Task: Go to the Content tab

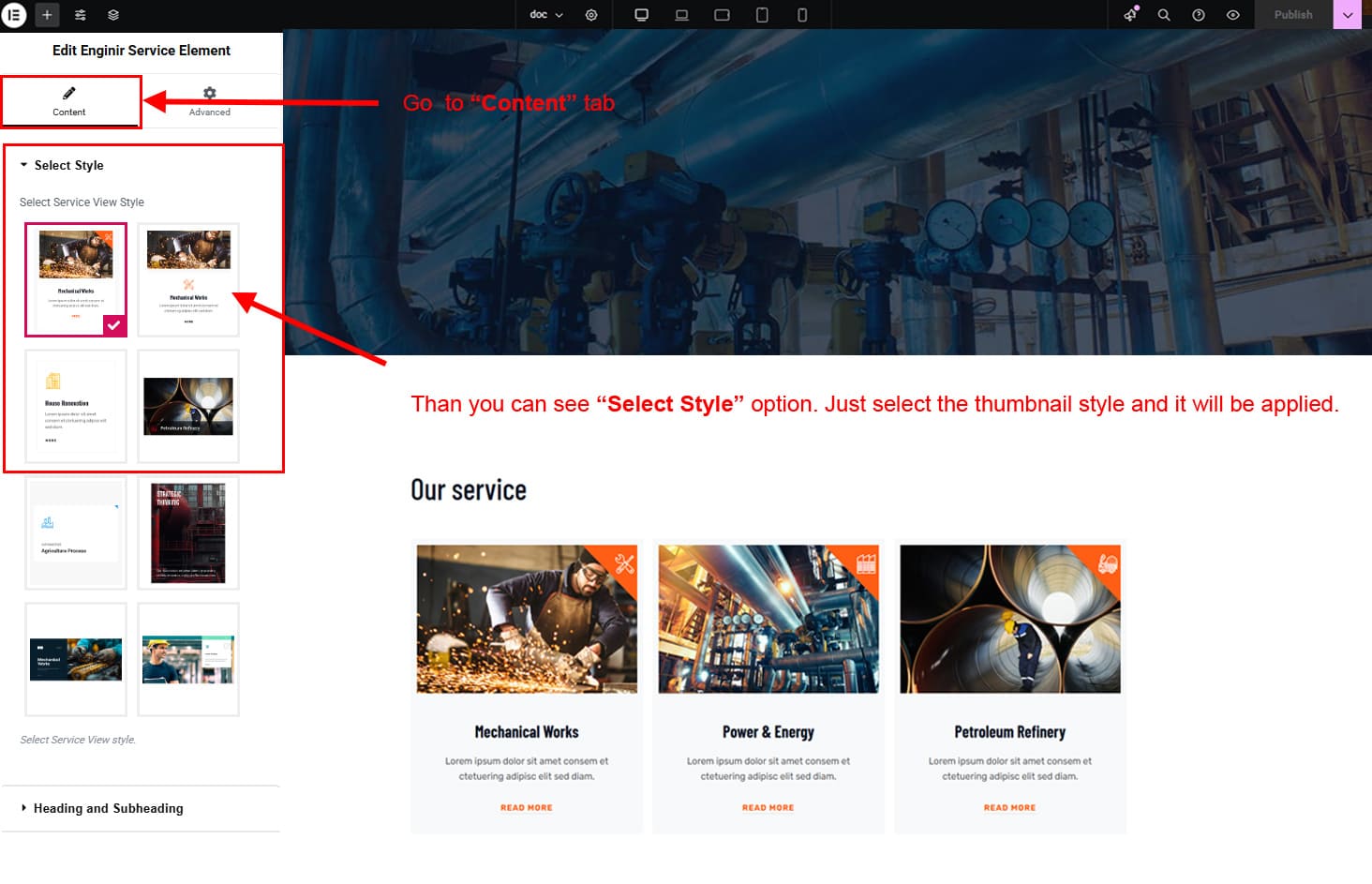Action: point(69,101)
